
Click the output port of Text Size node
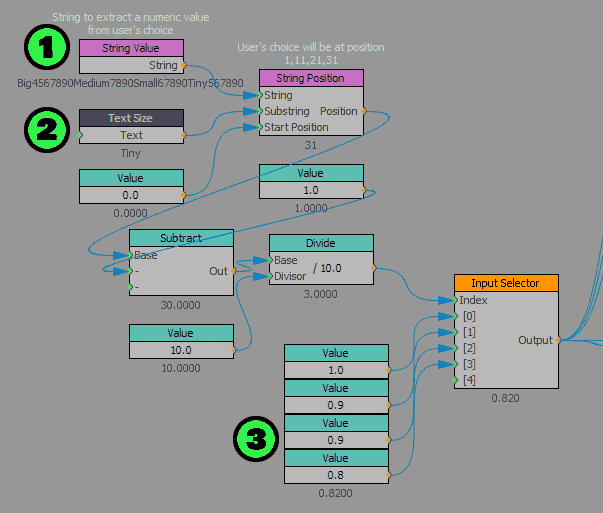(x=183, y=135)
